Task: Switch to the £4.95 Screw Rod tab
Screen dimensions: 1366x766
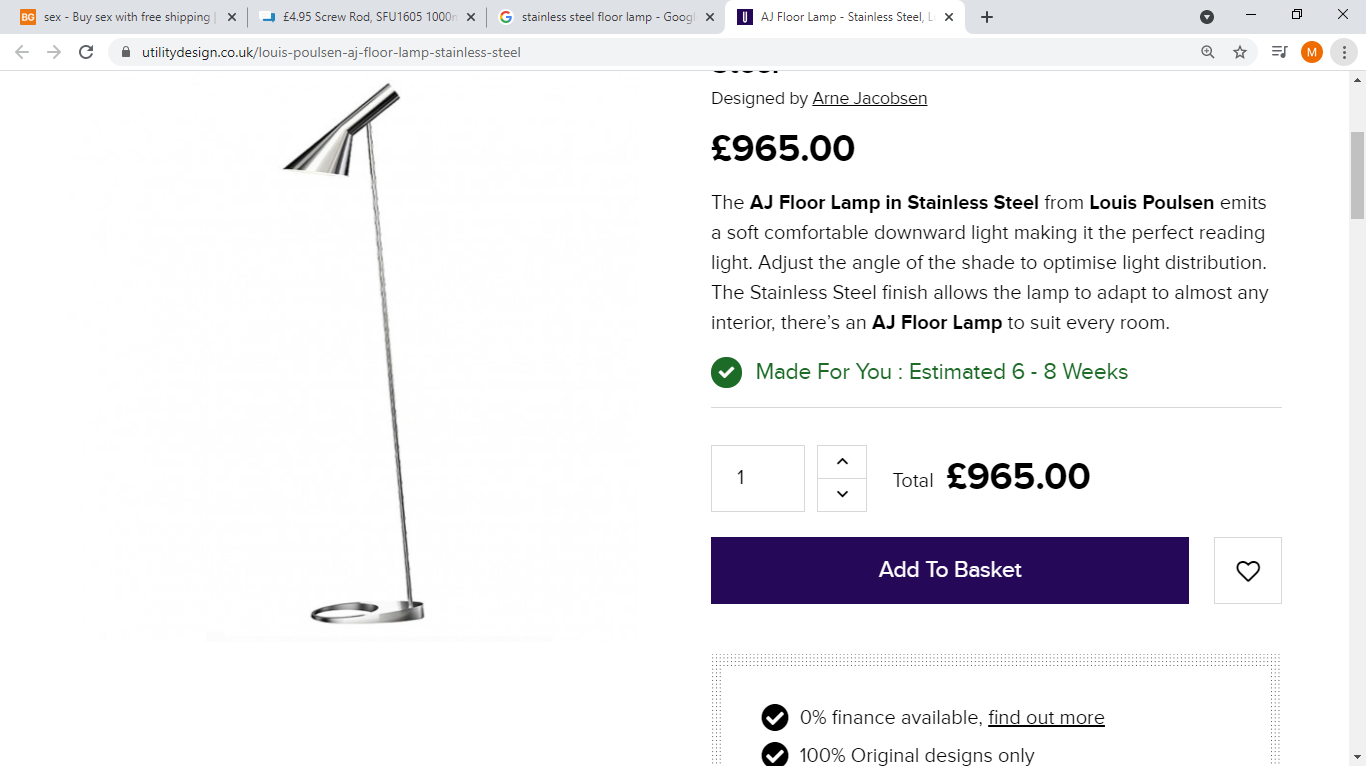Action: [365, 17]
